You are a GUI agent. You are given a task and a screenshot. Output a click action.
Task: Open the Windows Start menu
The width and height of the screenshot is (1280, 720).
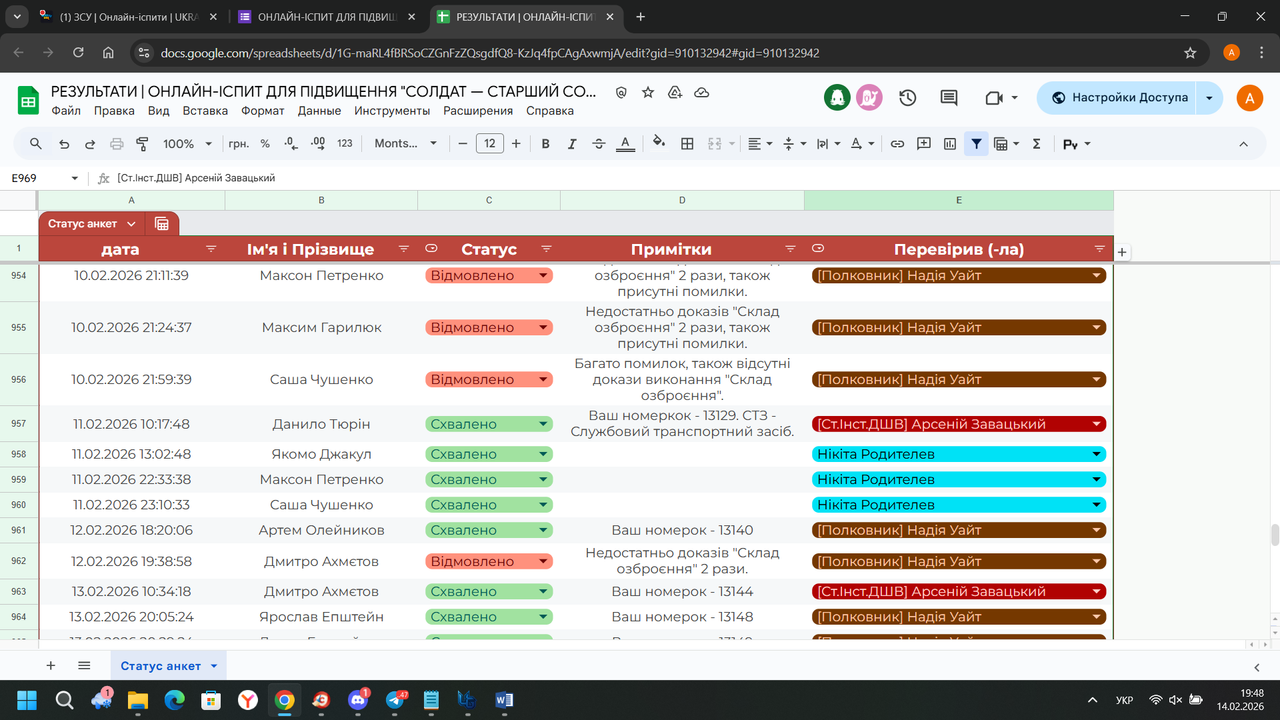(27, 700)
